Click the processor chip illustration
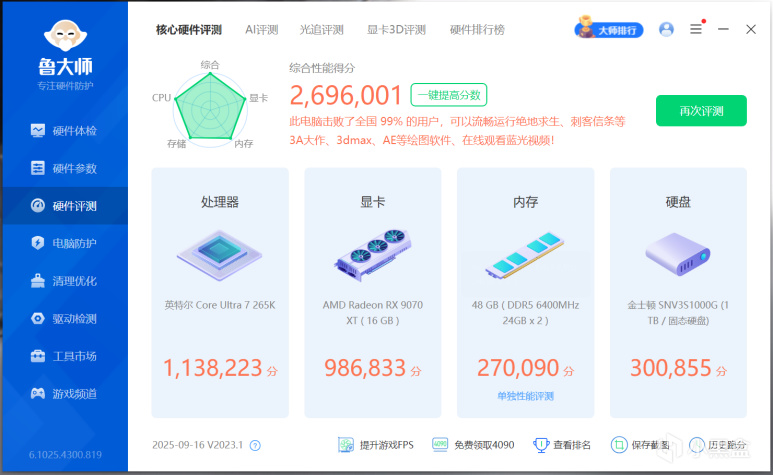The height and width of the screenshot is (475, 773). pyautogui.click(x=219, y=256)
